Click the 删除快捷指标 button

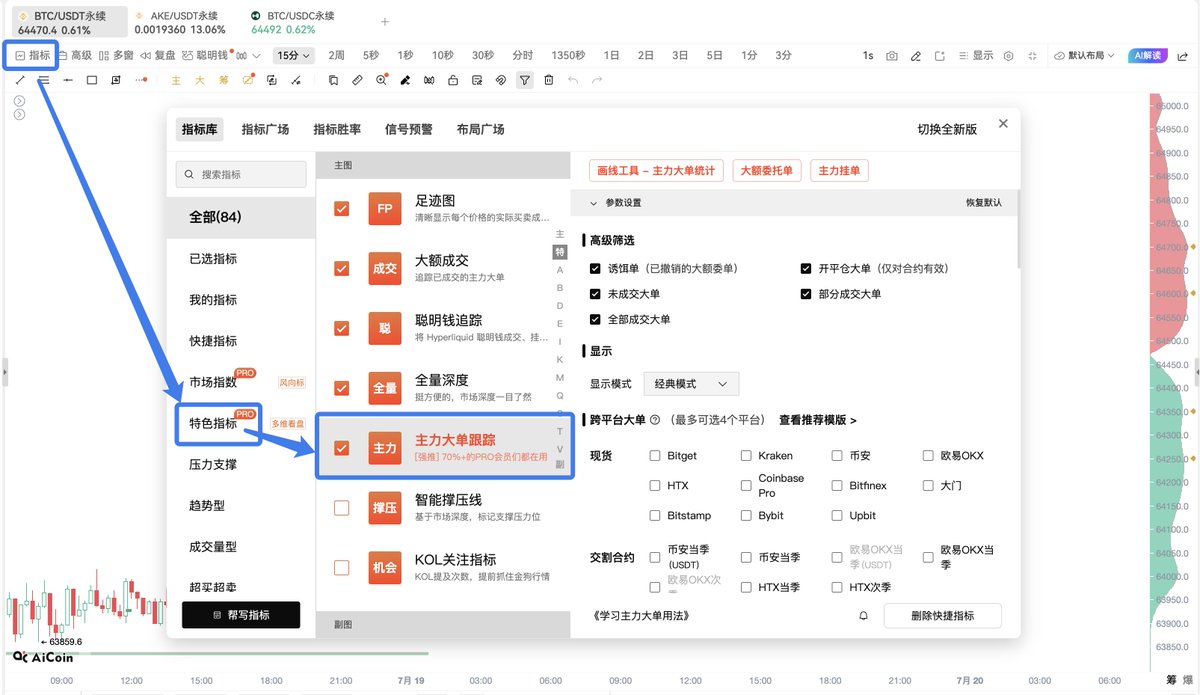942,616
